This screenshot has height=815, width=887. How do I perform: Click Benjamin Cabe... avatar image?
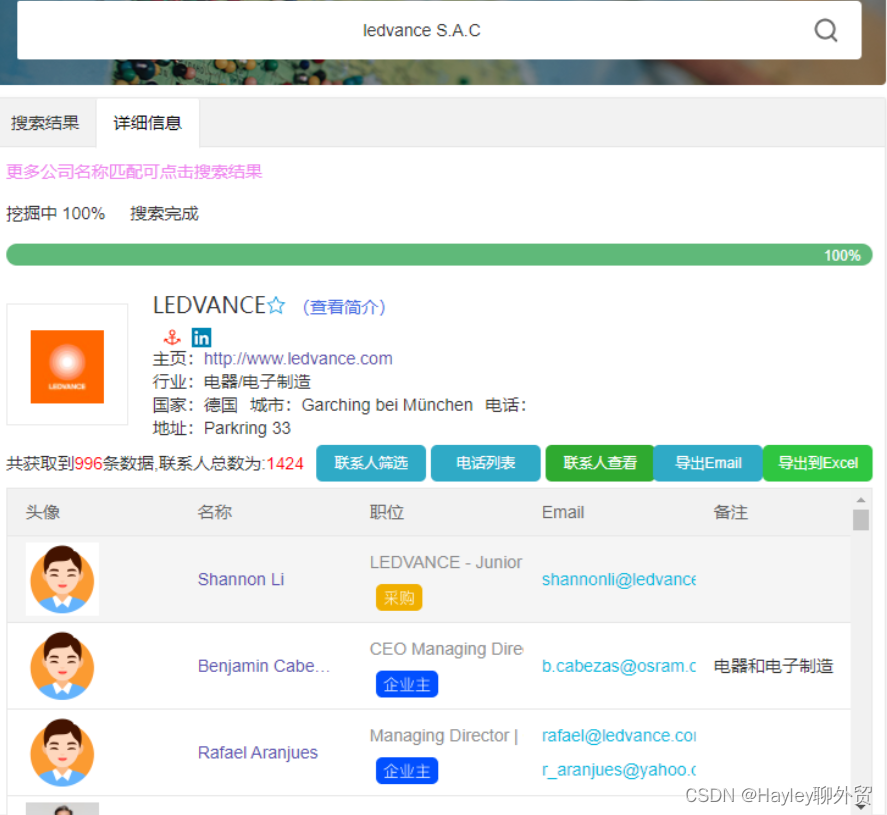tap(62, 666)
